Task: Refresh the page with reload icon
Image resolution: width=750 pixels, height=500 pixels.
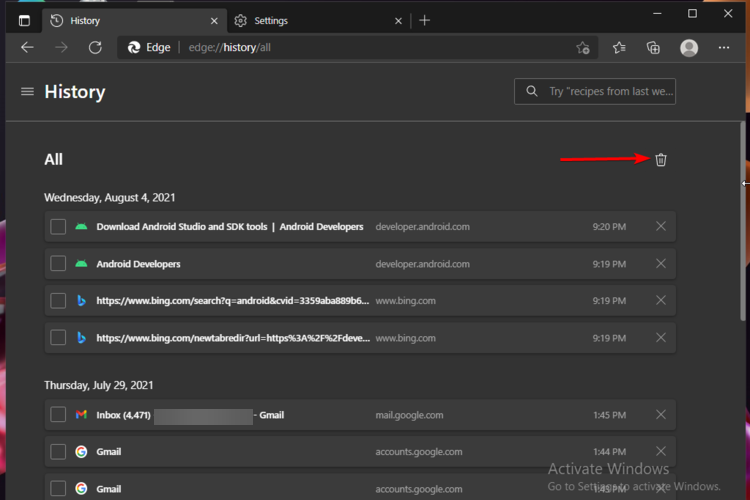Action: (95, 48)
